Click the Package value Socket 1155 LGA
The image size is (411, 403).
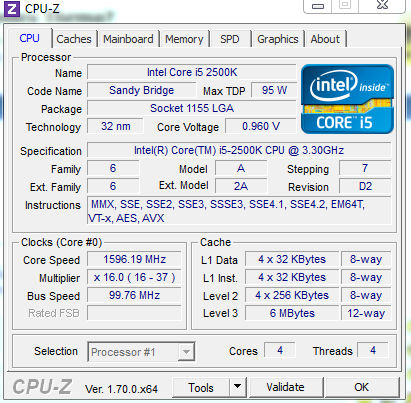click(192, 108)
